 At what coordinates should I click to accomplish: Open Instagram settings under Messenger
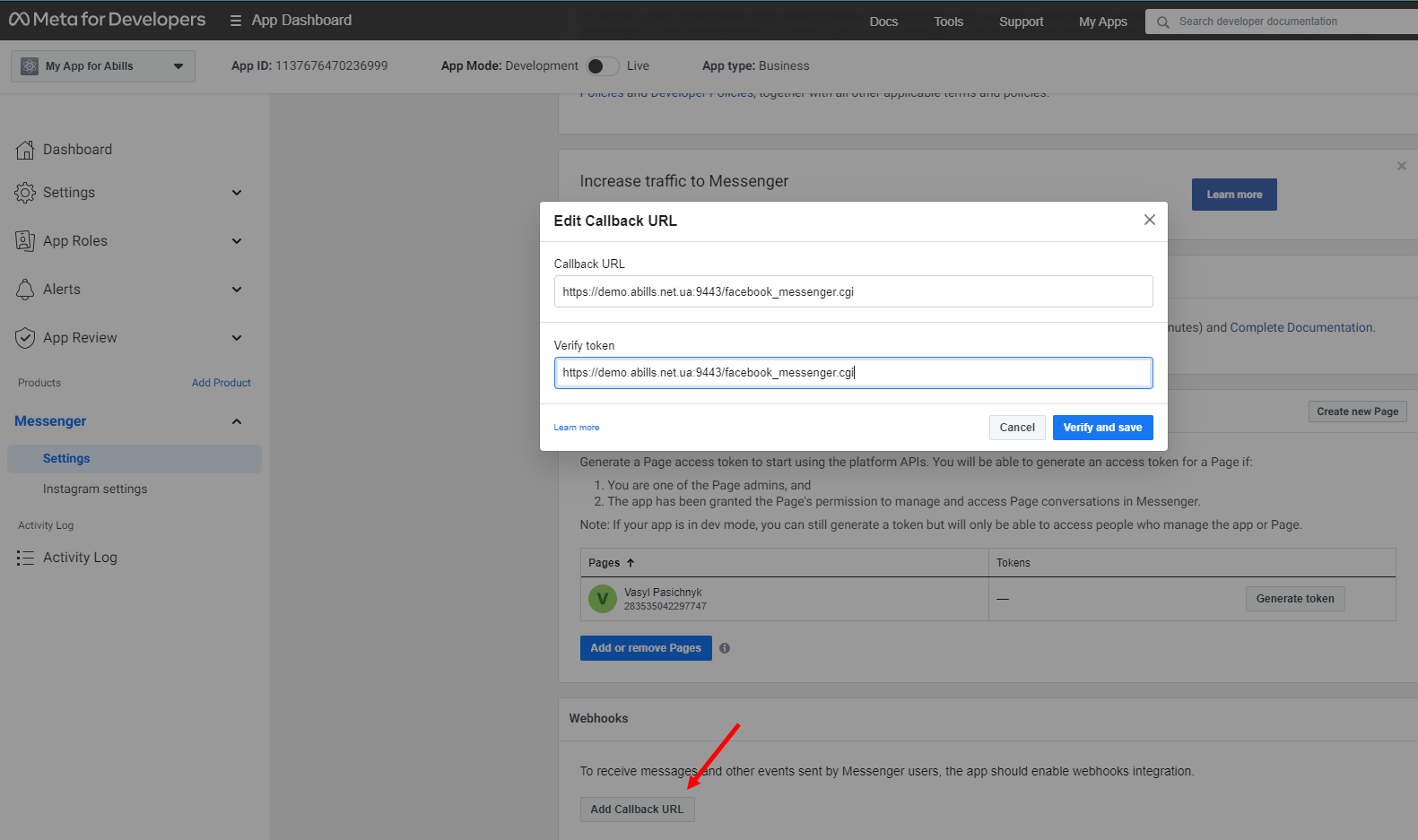[x=95, y=489]
